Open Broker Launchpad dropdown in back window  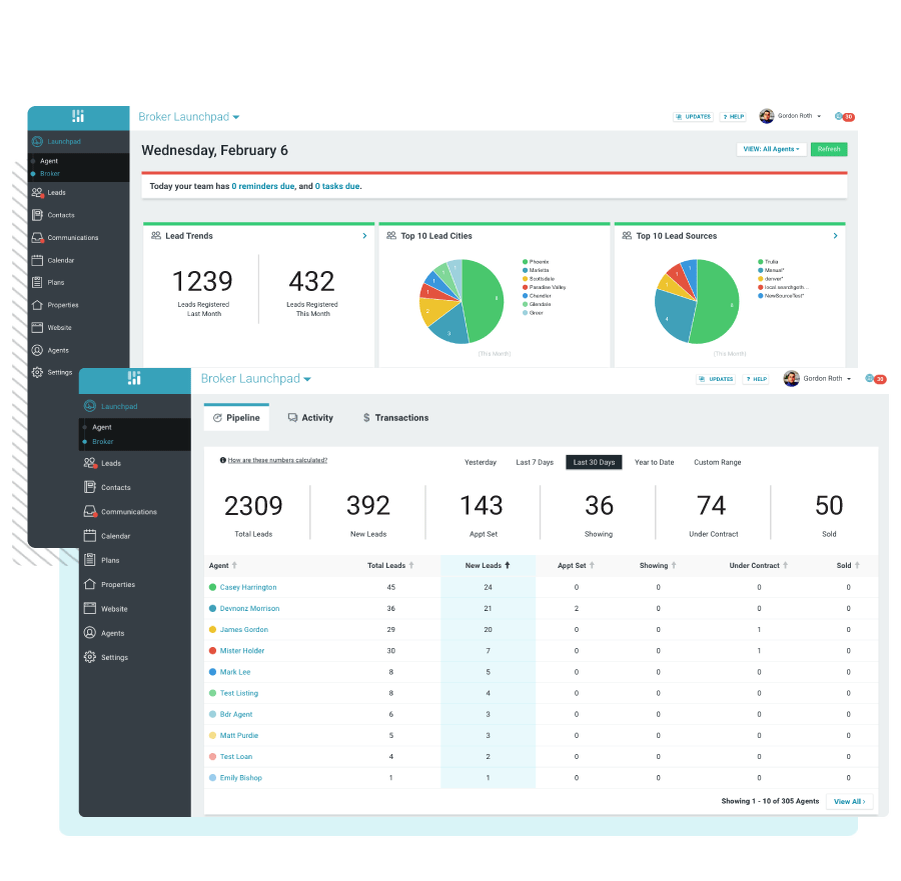coord(188,117)
